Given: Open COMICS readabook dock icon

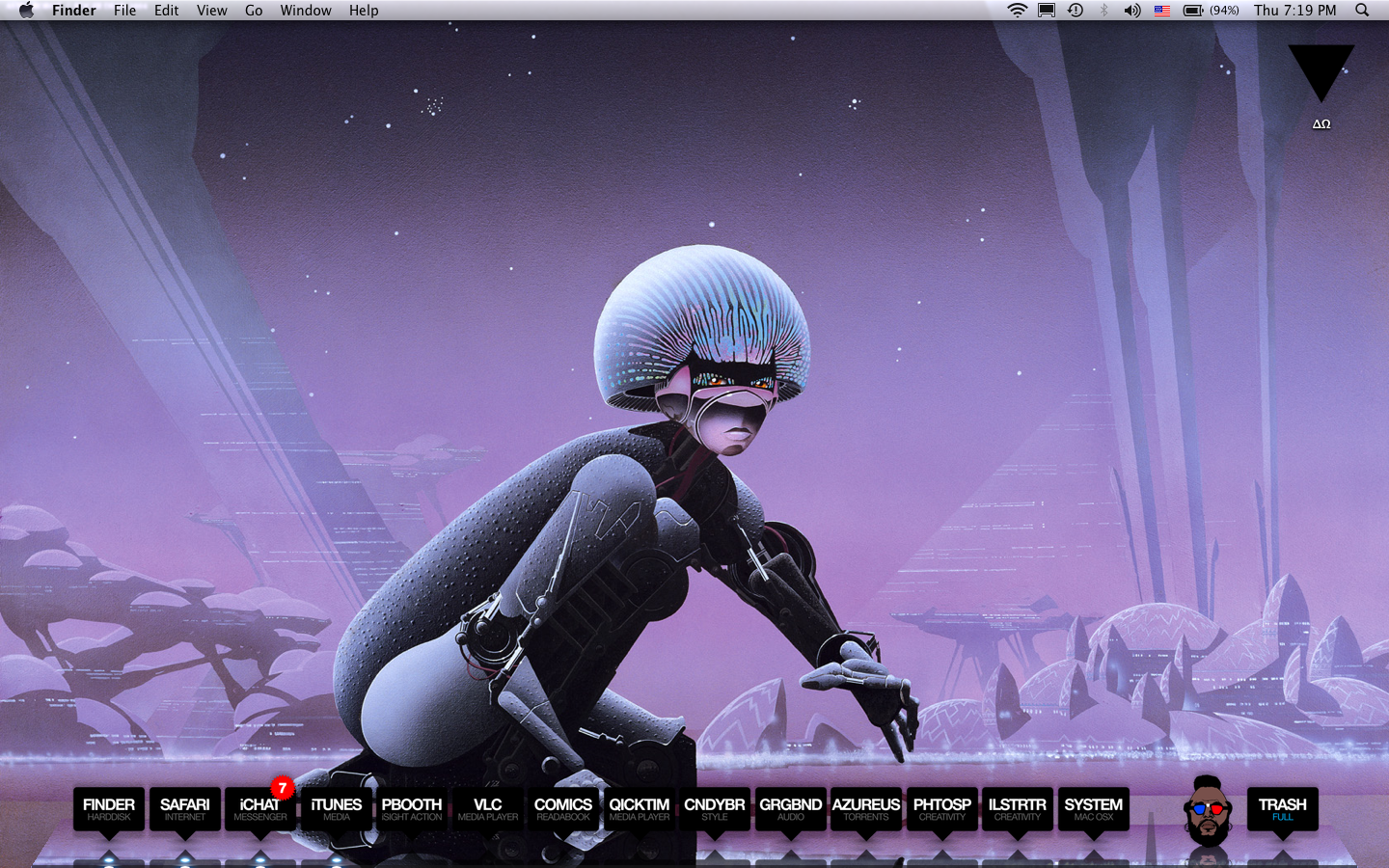Looking at the screenshot, I should [x=563, y=810].
